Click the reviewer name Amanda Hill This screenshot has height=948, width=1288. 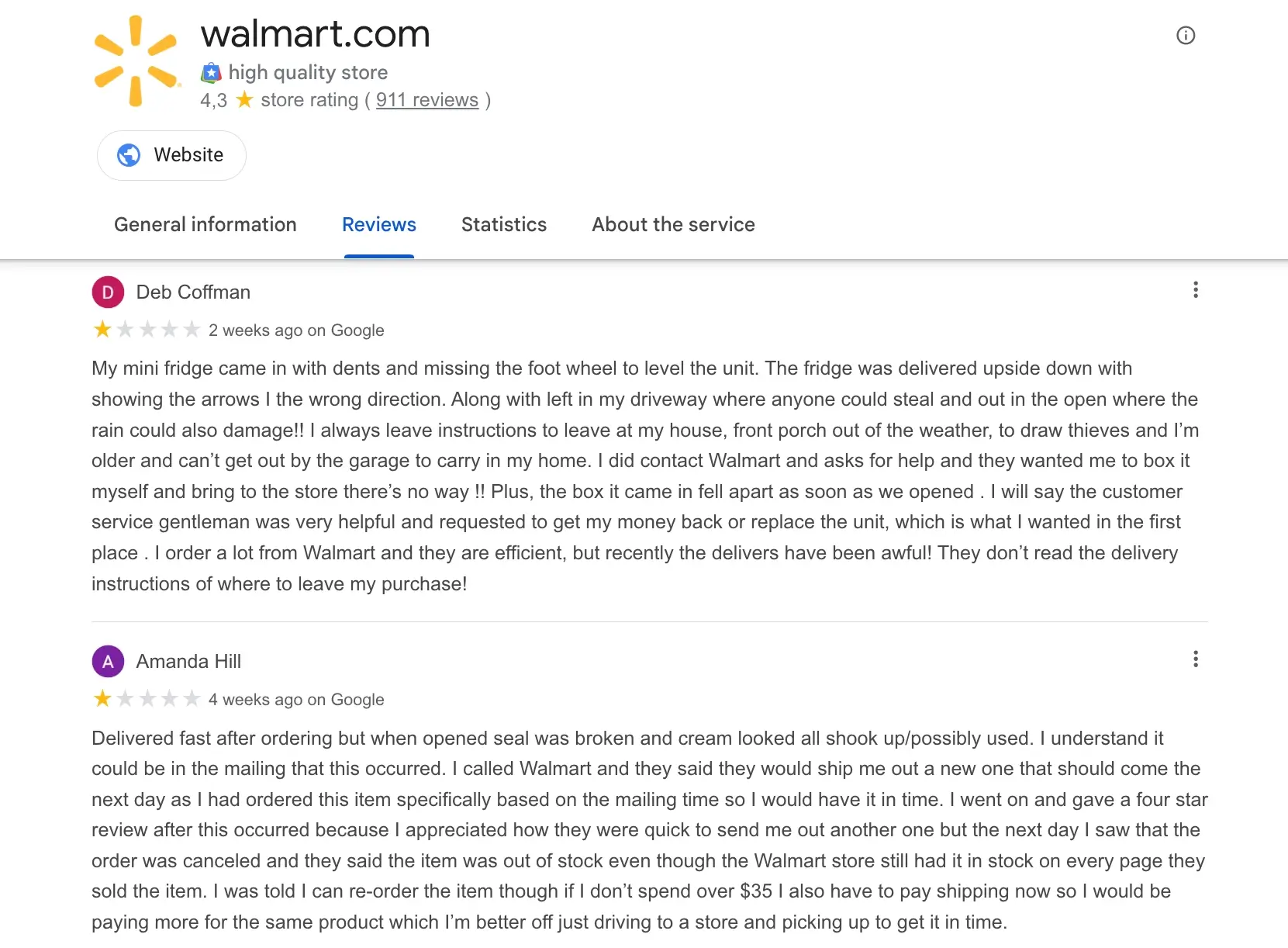pos(188,662)
